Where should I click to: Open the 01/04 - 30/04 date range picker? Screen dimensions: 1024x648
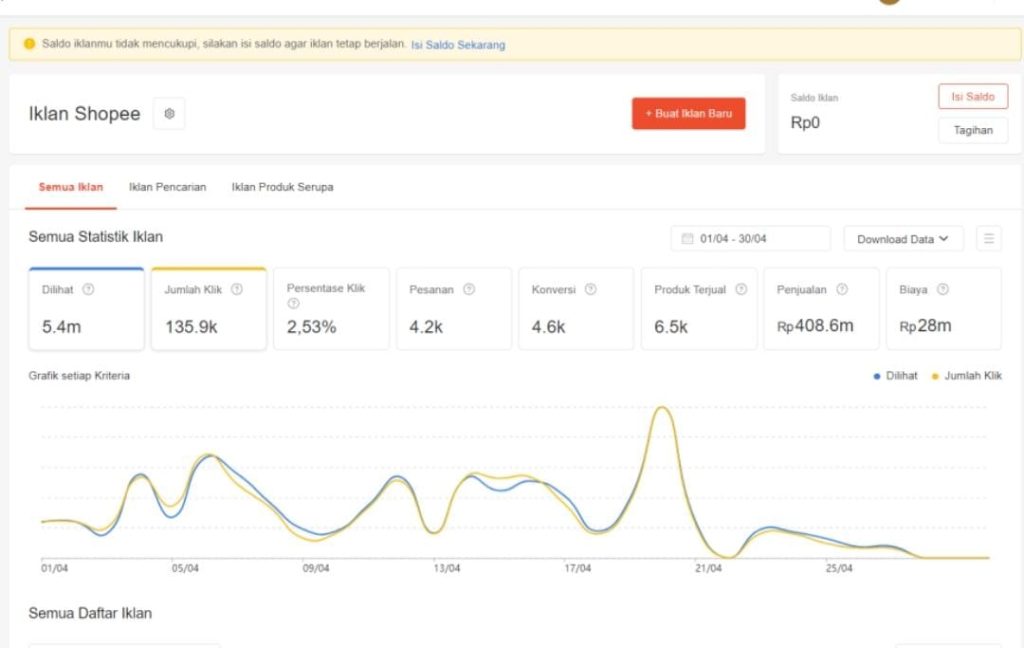[x=750, y=238]
